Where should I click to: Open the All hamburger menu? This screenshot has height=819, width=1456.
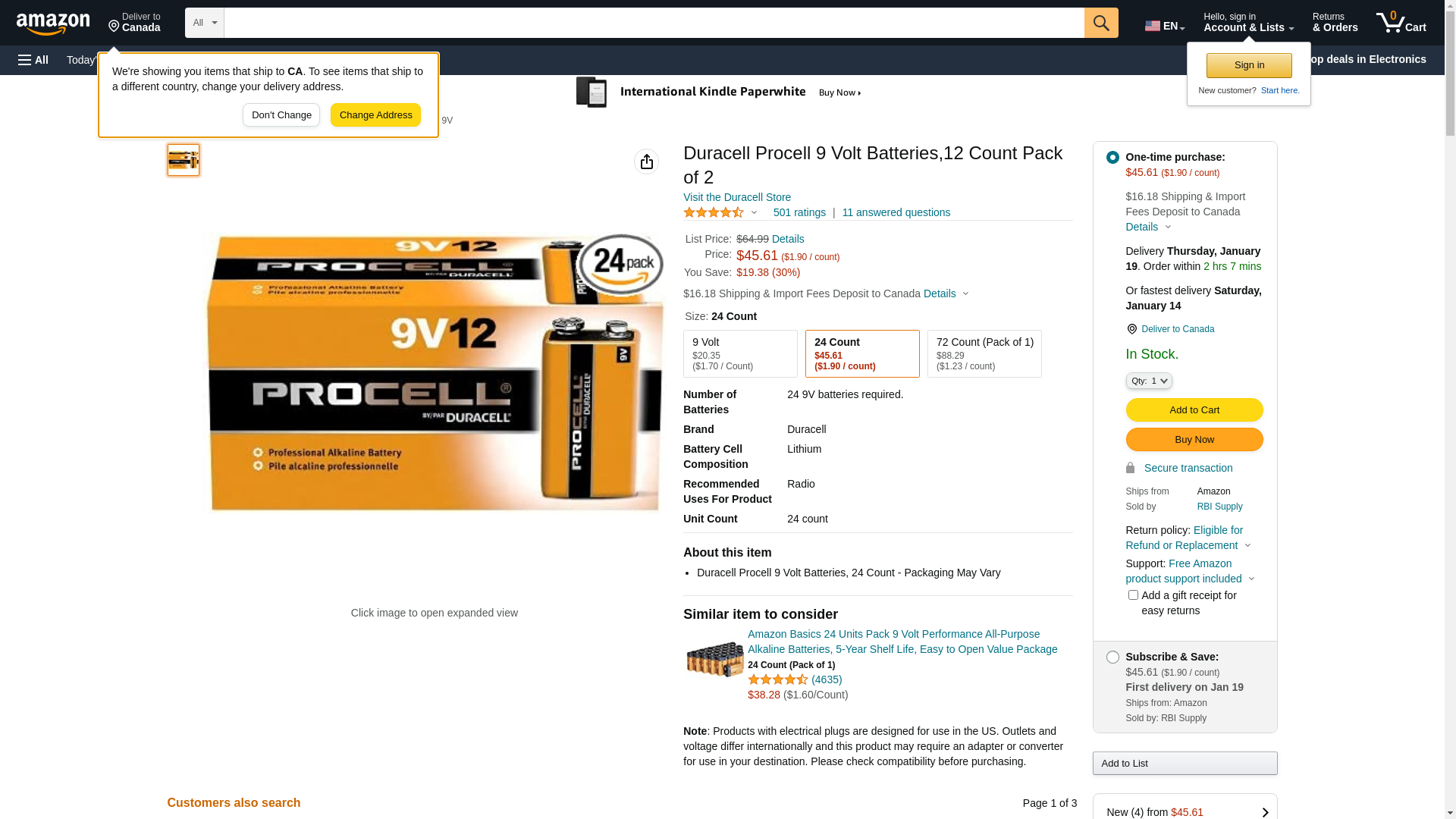click(x=33, y=60)
